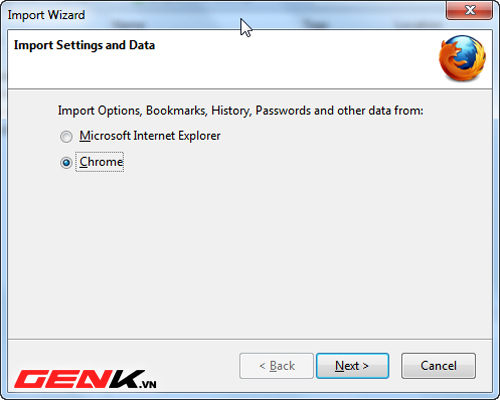Click the word "Passwords" in the instruction line
This screenshot has height=400, width=500.
[283, 110]
